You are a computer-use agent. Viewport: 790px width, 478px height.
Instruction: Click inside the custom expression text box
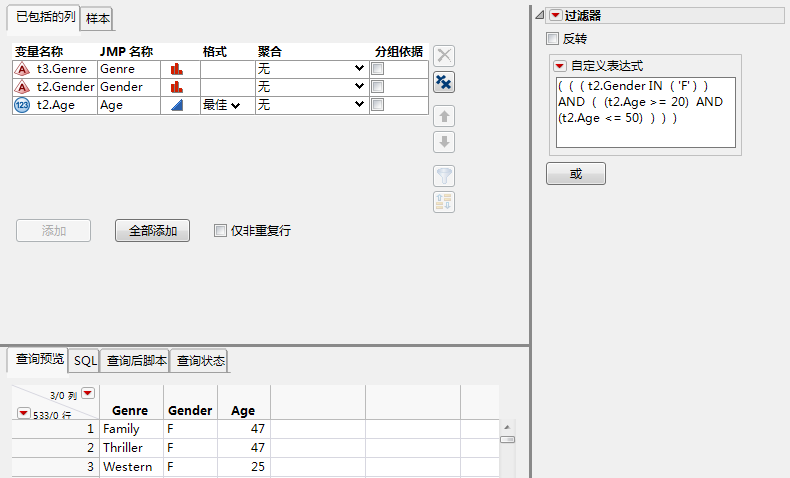[645, 112]
